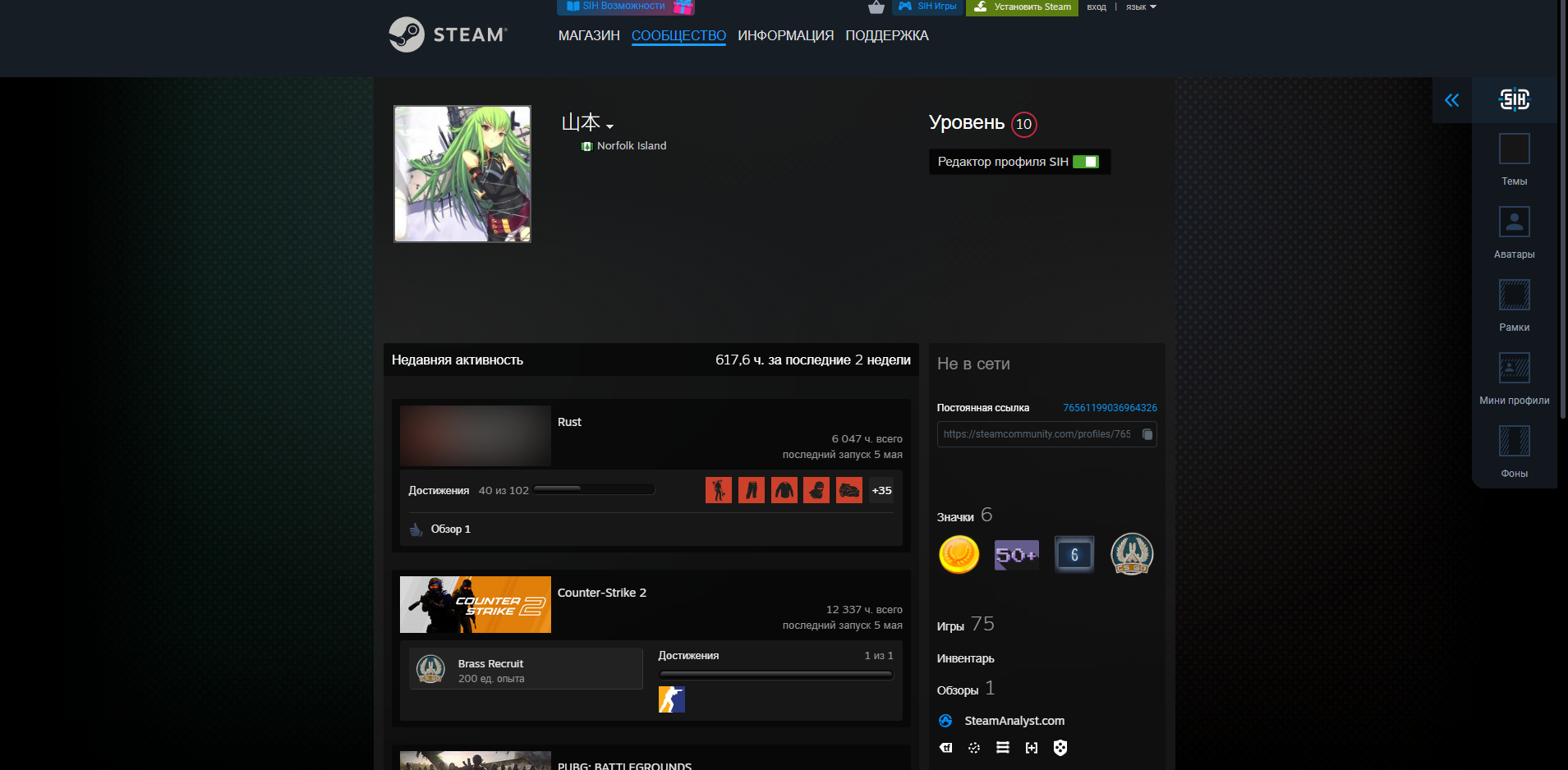Open СООБЩЕСТВО menu
This screenshot has height=770, width=1568.
coord(678,35)
